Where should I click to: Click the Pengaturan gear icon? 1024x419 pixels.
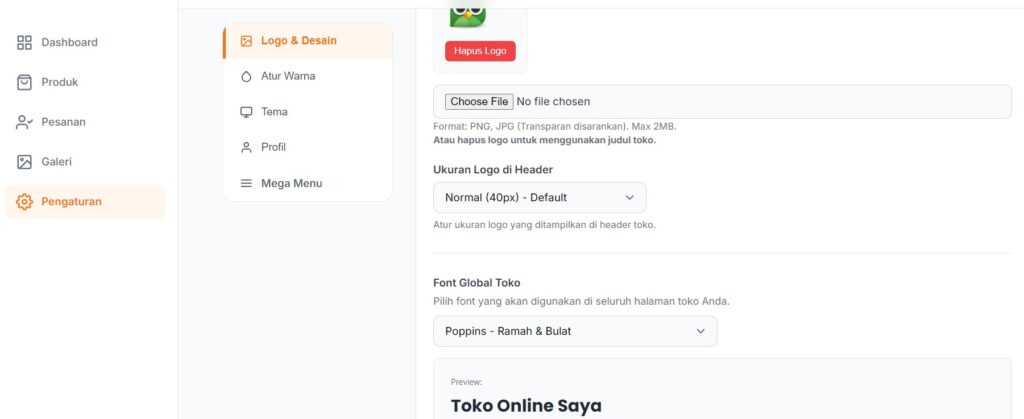point(25,202)
